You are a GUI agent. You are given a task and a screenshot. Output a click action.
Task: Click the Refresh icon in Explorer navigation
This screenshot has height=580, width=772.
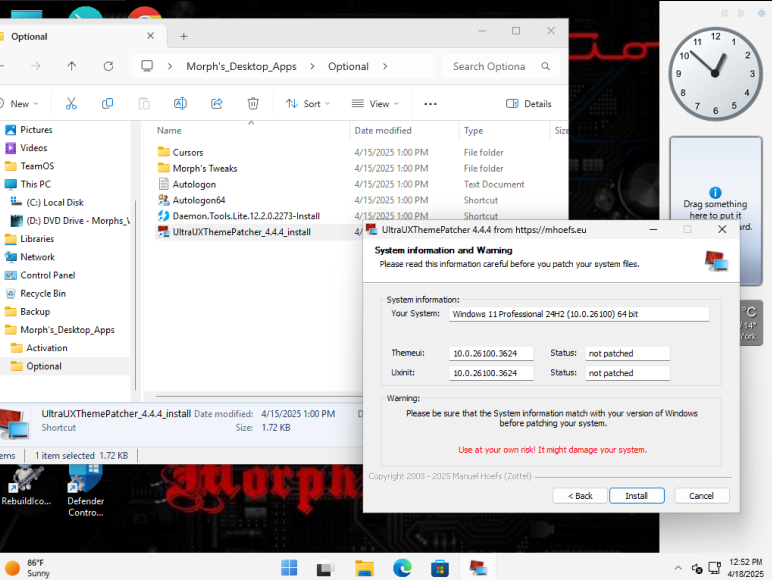[108, 66]
